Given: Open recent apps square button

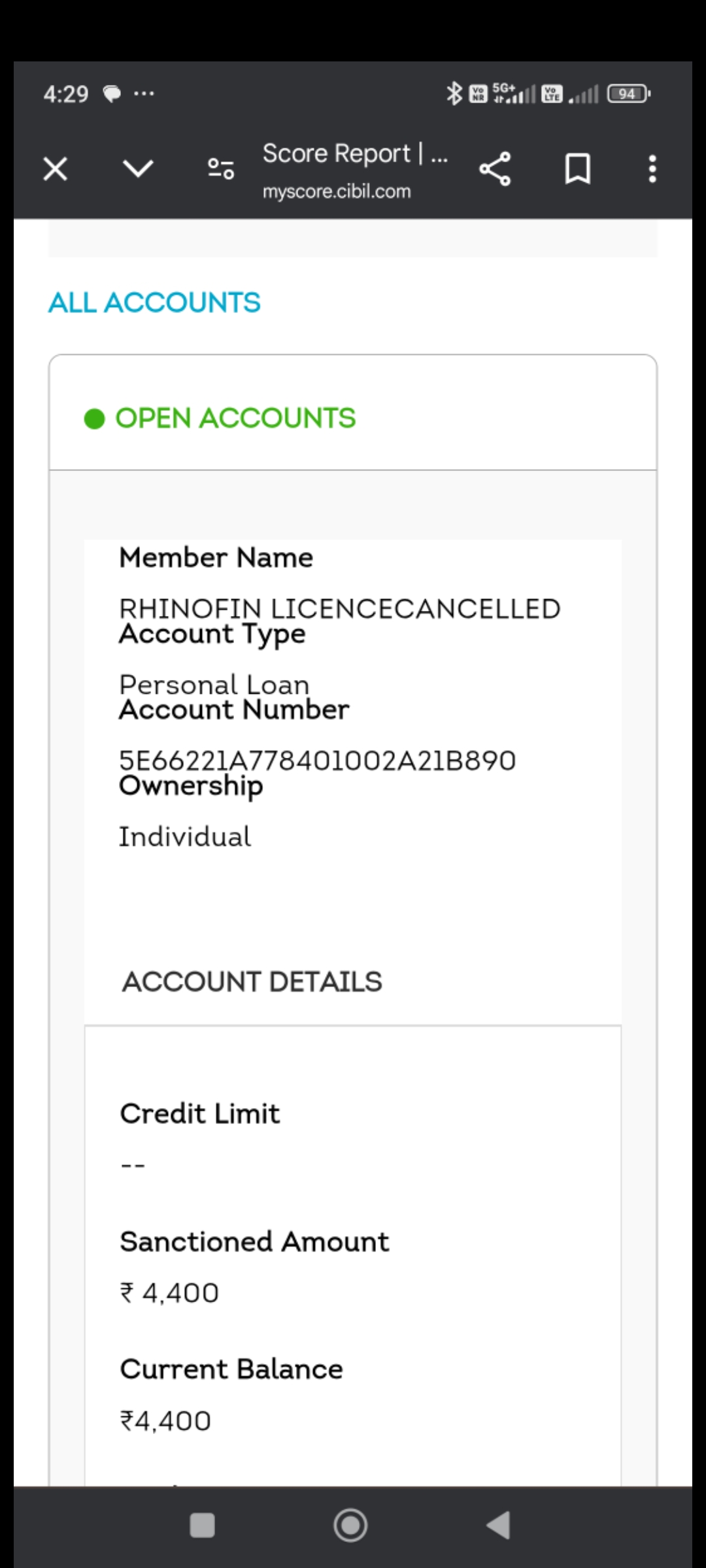Looking at the screenshot, I should tap(202, 1526).
